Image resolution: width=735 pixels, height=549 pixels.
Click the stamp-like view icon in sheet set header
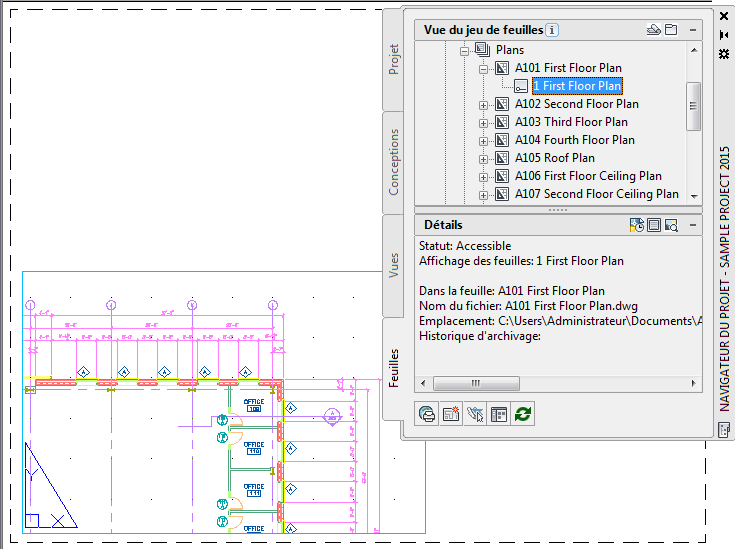point(653,30)
